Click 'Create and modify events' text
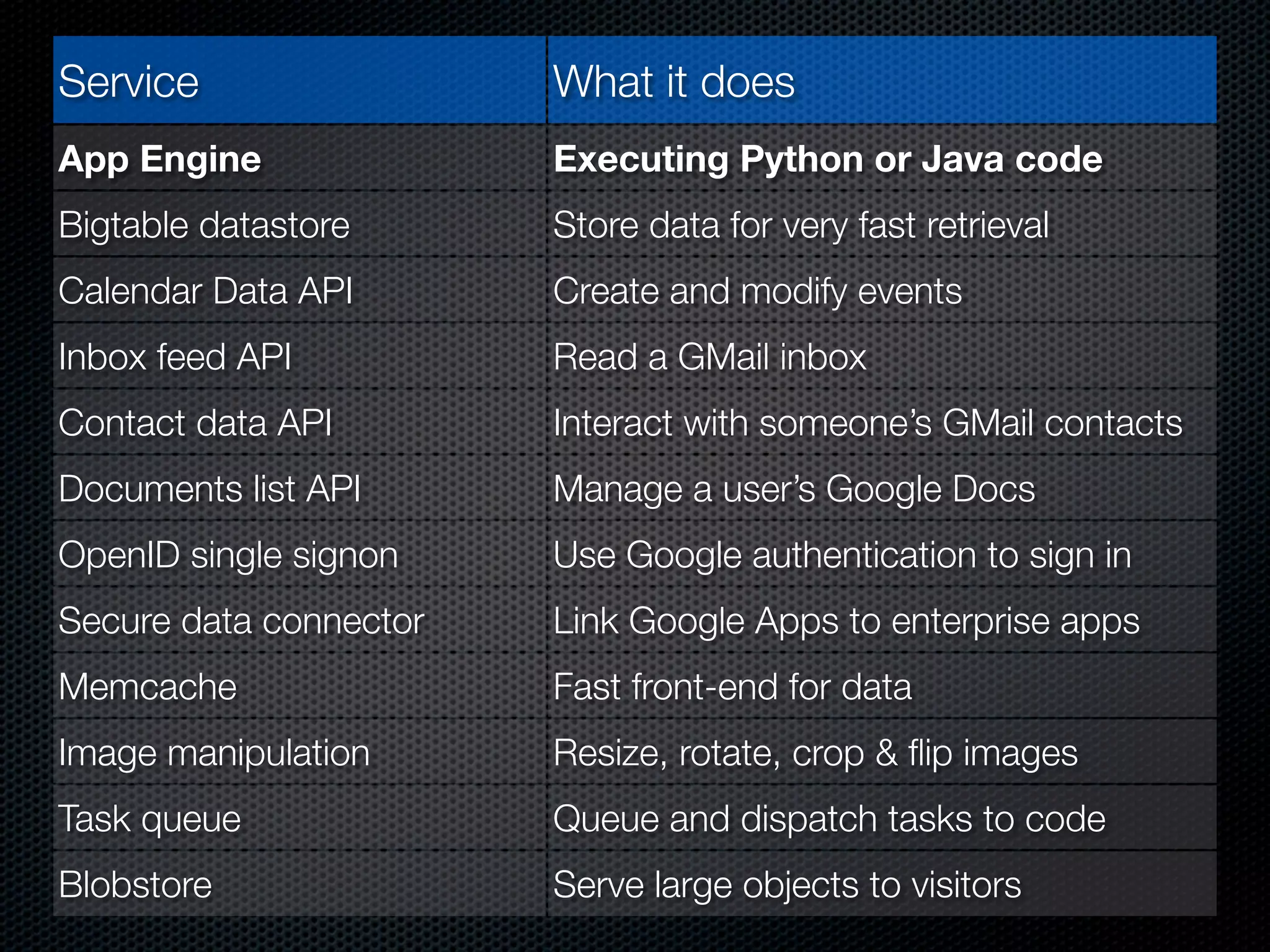Viewport: 1270px width, 952px height. 757,291
